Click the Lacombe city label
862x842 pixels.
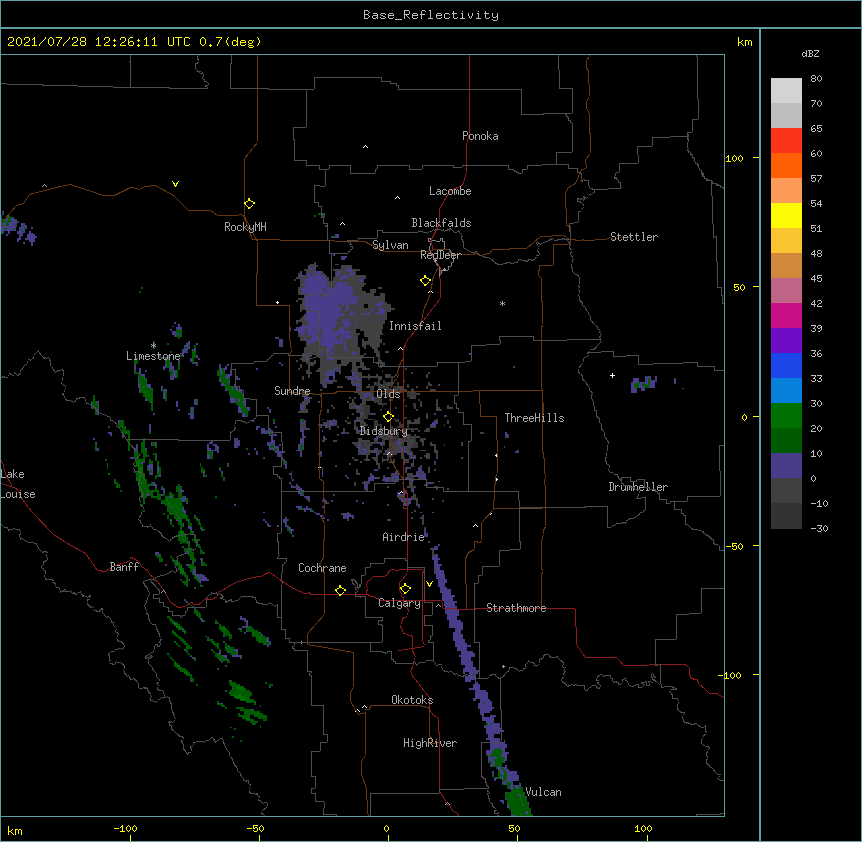450,191
